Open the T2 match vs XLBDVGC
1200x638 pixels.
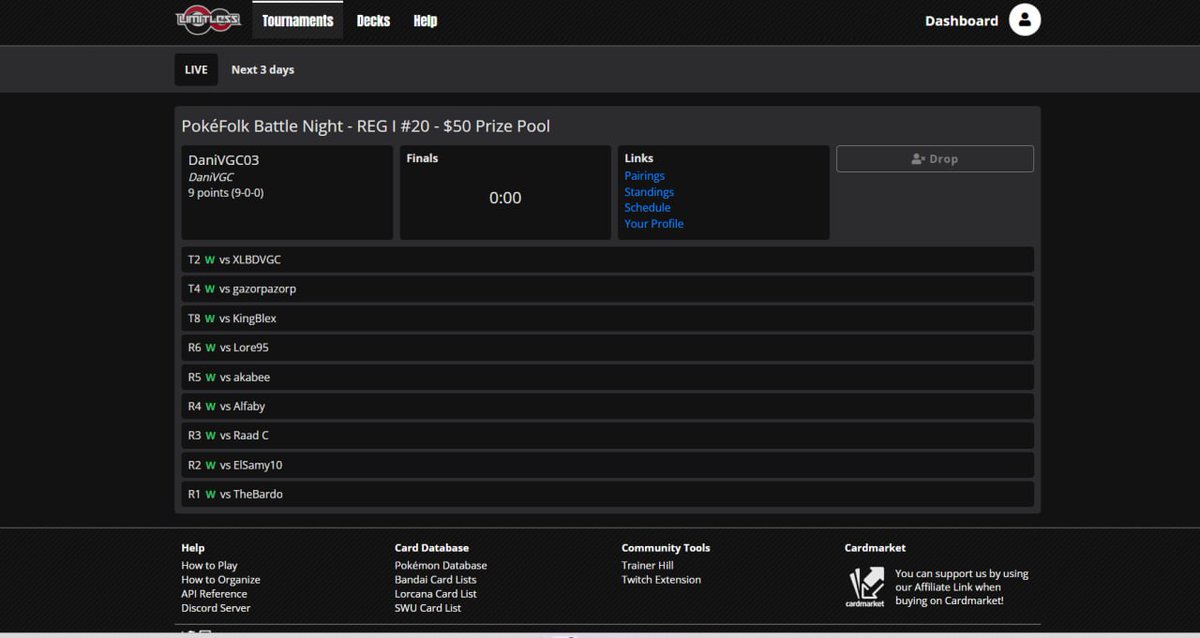608,260
